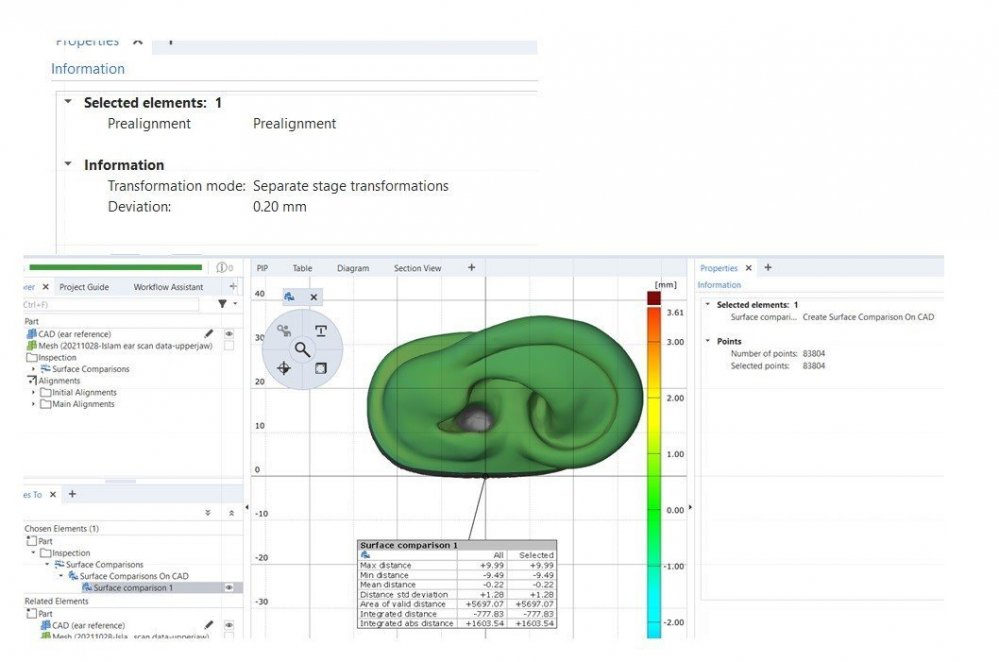Select the Surface comparison 1 tree item
This screenshot has width=999, height=662.
coord(133,588)
